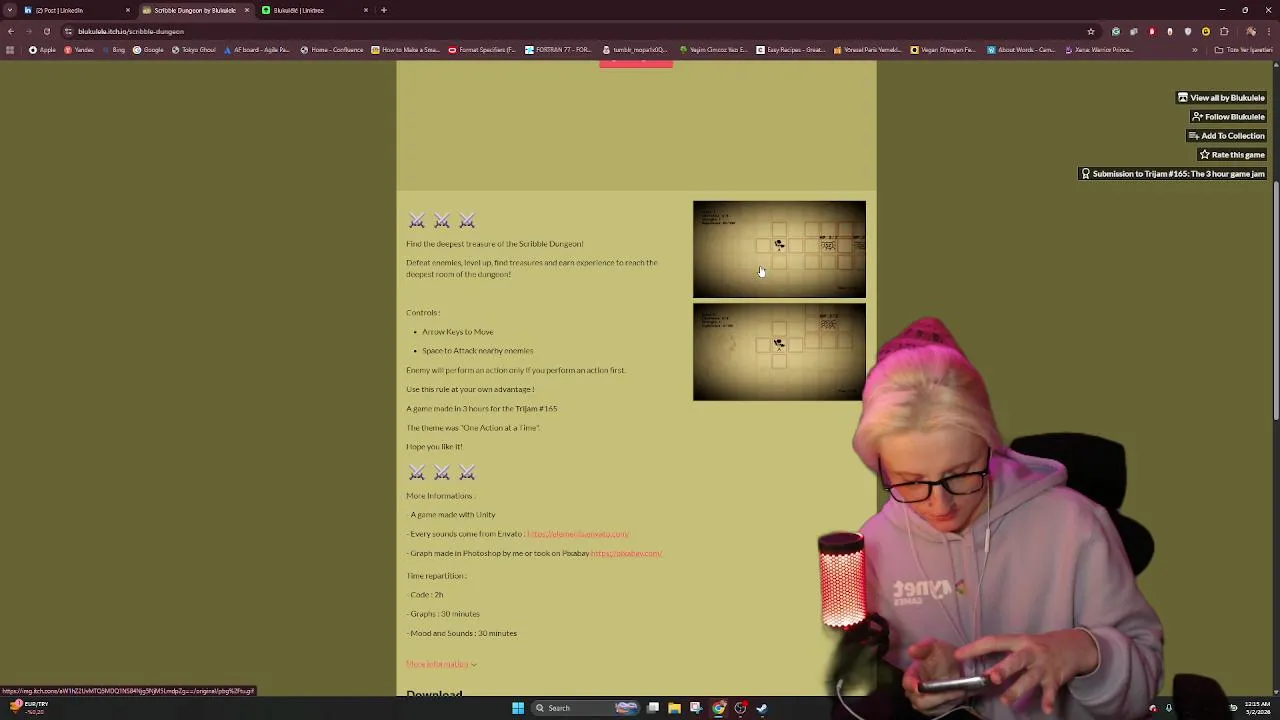Viewport: 1280px width, 720px height.
Task: Open the second game screenshot thumbnail
Action: [779, 352]
